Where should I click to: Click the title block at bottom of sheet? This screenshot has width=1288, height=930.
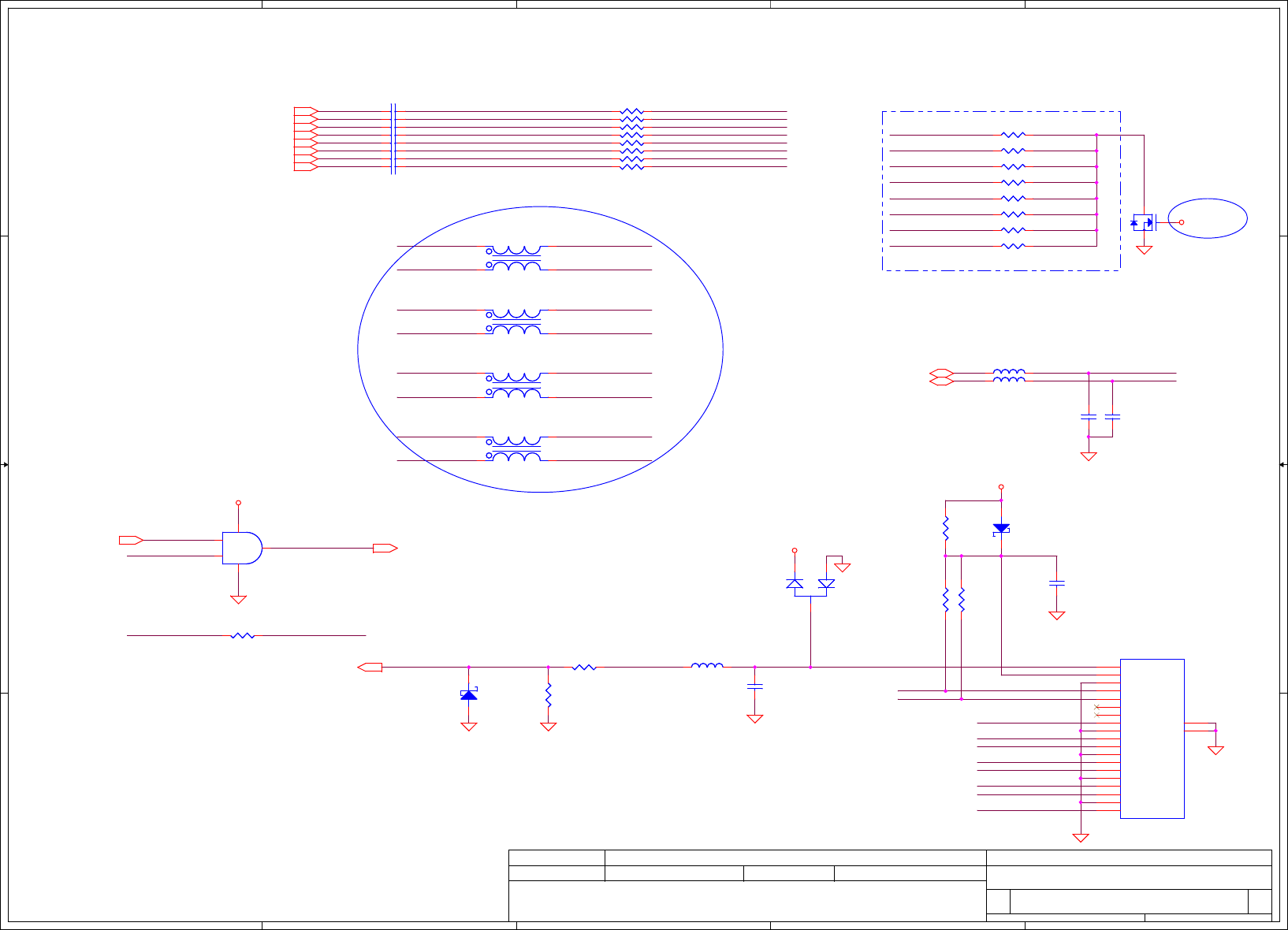click(890, 885)
